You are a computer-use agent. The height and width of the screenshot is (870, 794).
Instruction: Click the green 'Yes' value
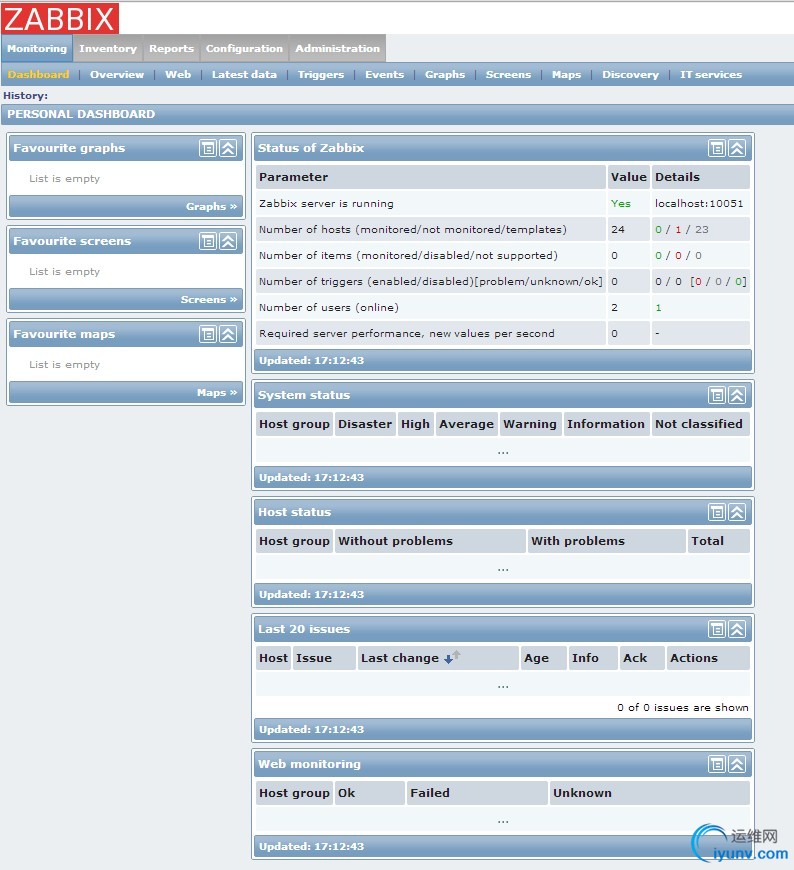pyautogui.click(x=621, y=204)
